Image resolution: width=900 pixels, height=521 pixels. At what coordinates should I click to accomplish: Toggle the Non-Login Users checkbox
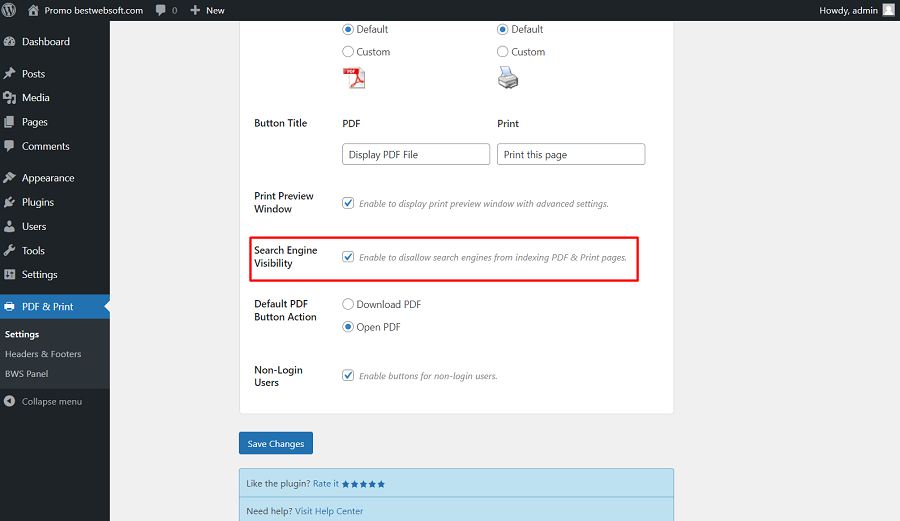point(348,375)
